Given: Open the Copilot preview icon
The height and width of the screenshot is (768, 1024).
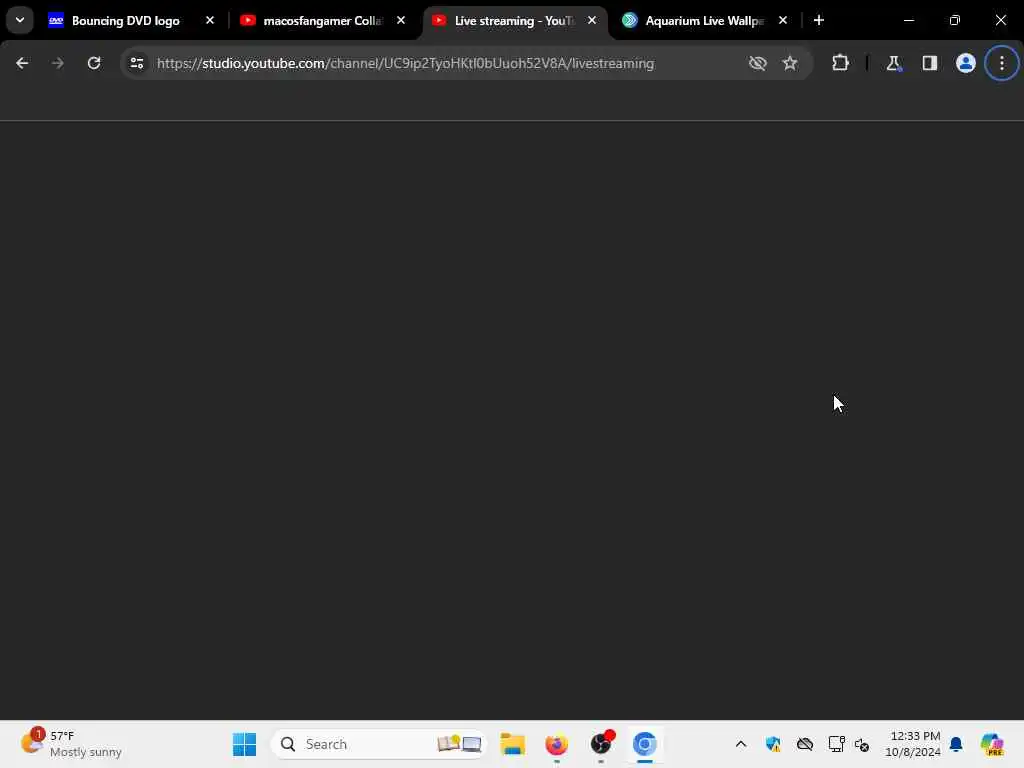Looking at the screenshot, I should point(992,744).
